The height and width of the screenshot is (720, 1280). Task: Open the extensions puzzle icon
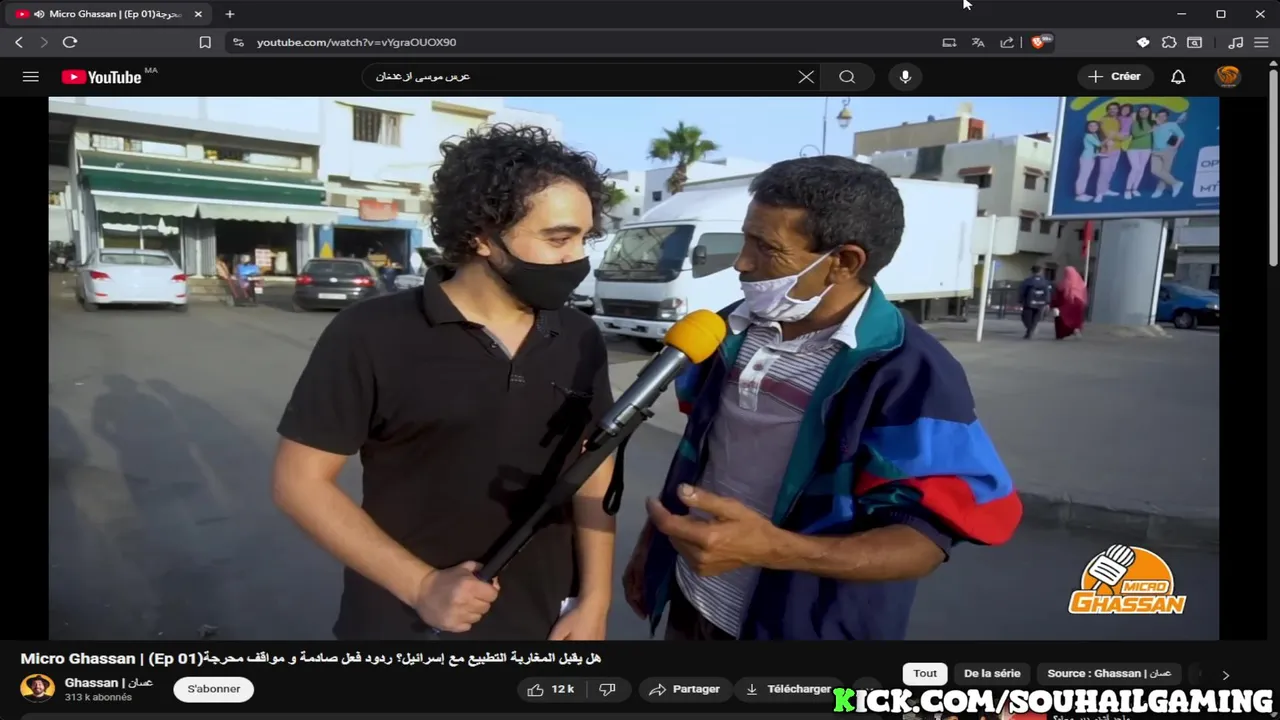(x=1169, y=42)
